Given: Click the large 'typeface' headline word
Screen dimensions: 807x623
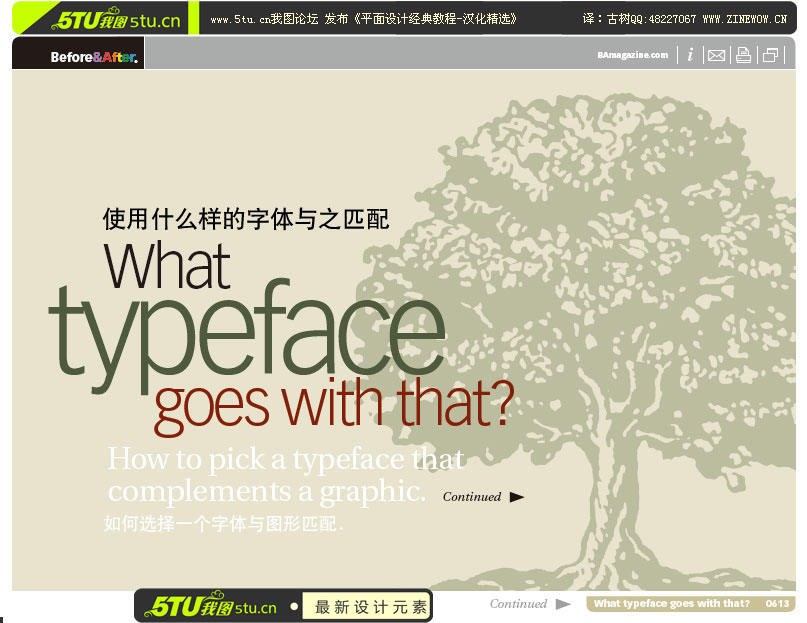Looking at the screenshot, I should tap(247, 335).
